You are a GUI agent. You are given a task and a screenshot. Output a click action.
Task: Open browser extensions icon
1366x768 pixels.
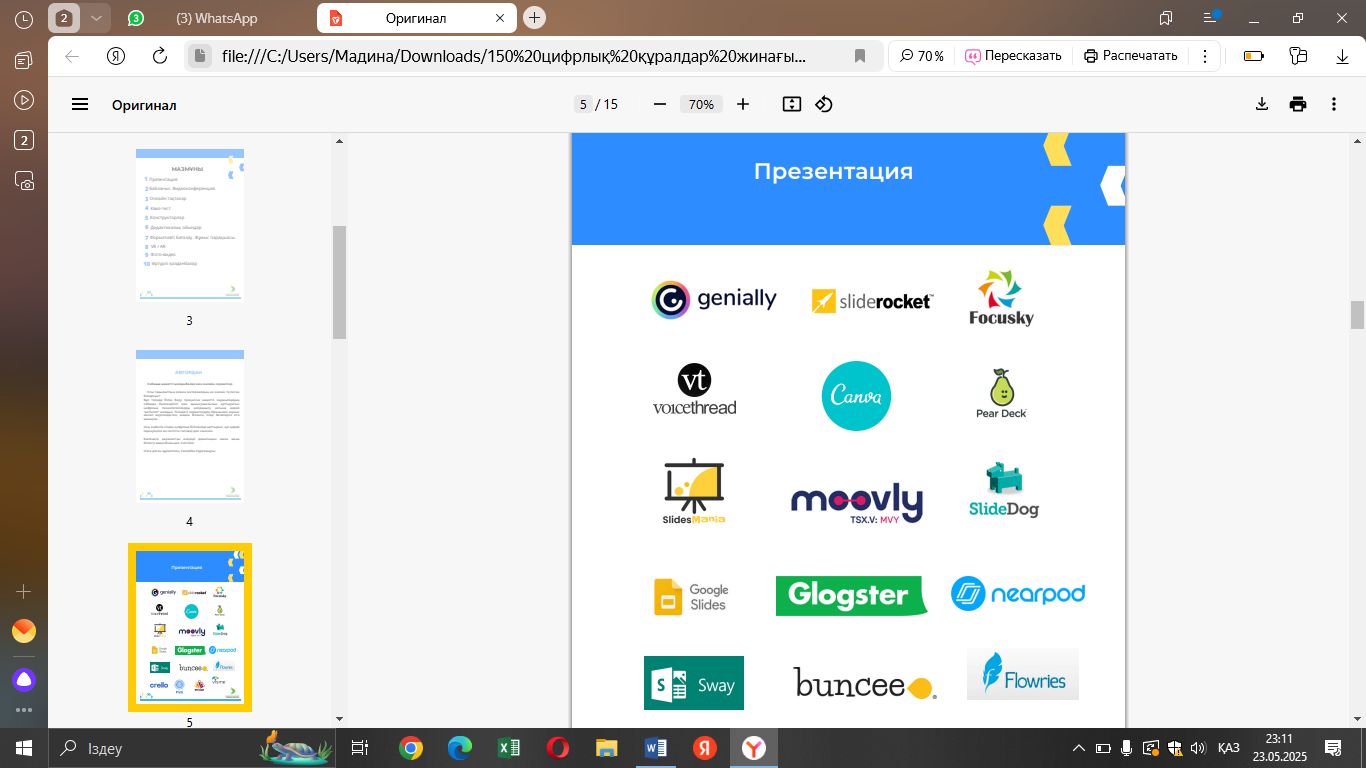pos(1298,56)
